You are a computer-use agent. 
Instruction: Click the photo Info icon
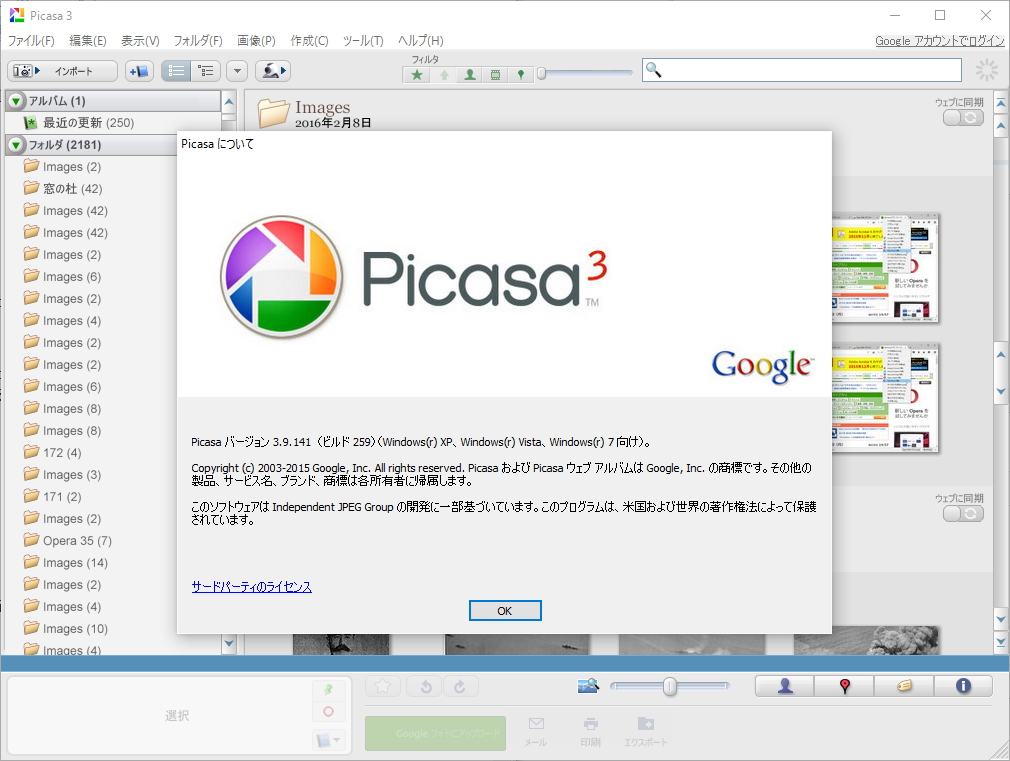coord(963,686)
